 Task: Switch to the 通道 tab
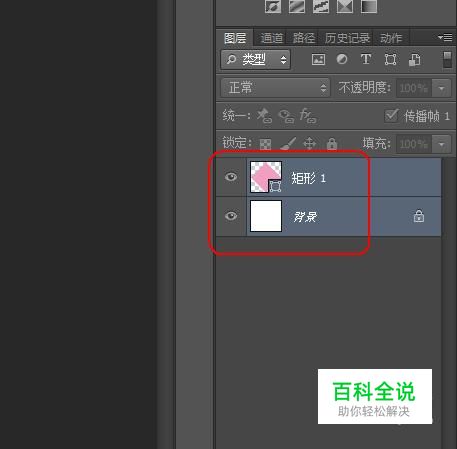point(272,38)
